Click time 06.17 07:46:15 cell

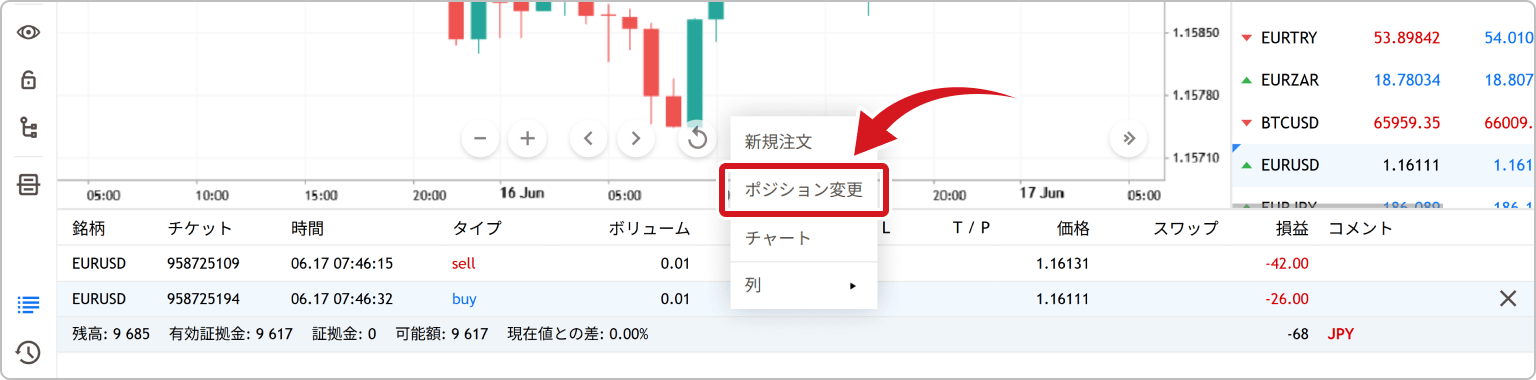[342, 264]
